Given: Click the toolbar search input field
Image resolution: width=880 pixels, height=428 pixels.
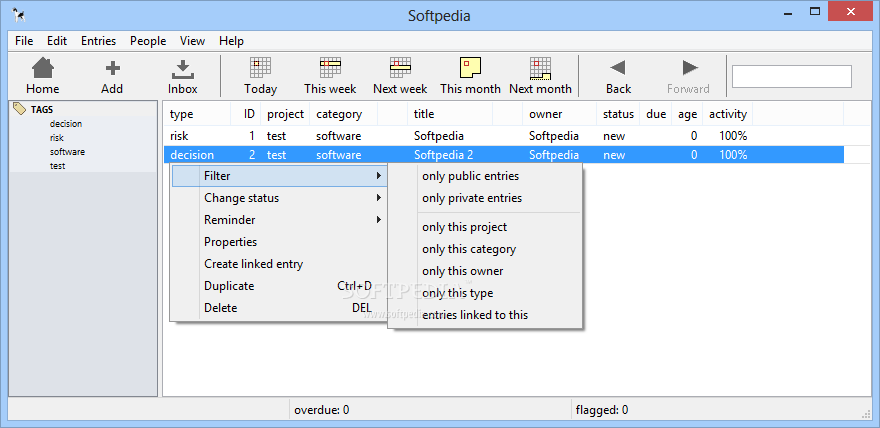Looking at the screenshot, I should [792, 77].
